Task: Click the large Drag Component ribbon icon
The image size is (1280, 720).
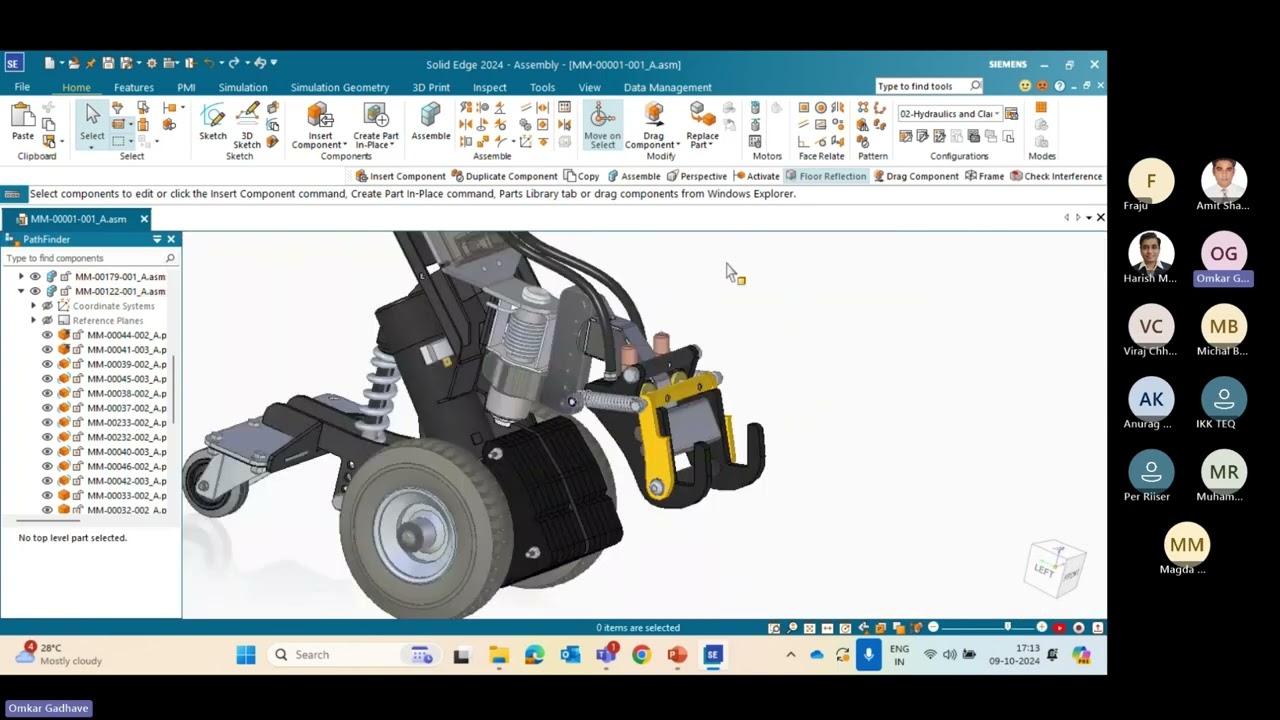Action: coord(654,115)
